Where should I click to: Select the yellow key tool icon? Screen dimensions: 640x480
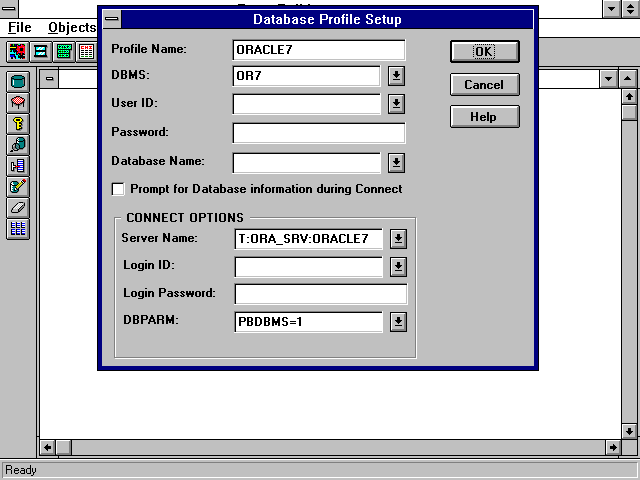tap(18, 123)
